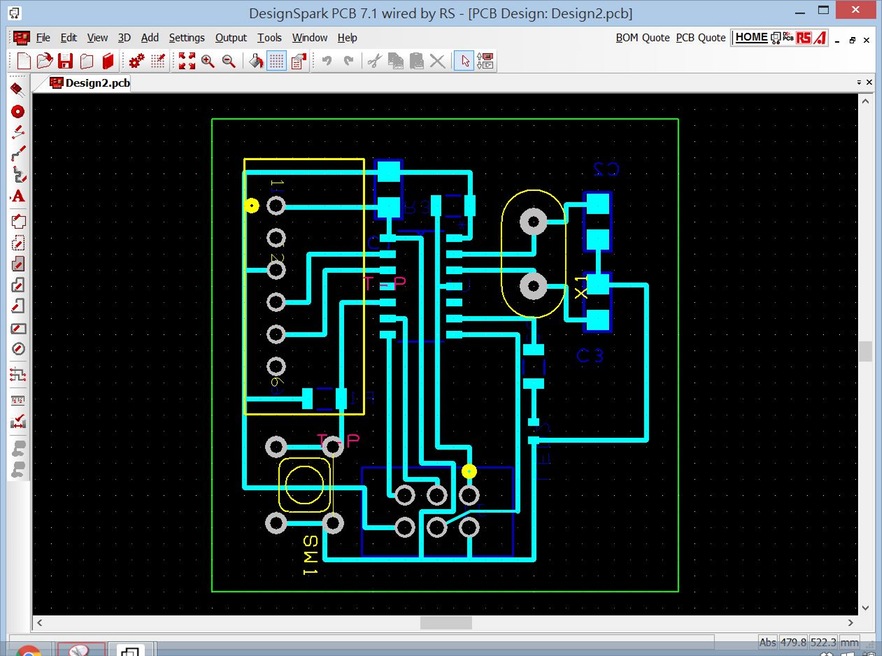Screen dimensions: 882x656
Task: Open the RS logo link
Action: [x=804, y=38]
